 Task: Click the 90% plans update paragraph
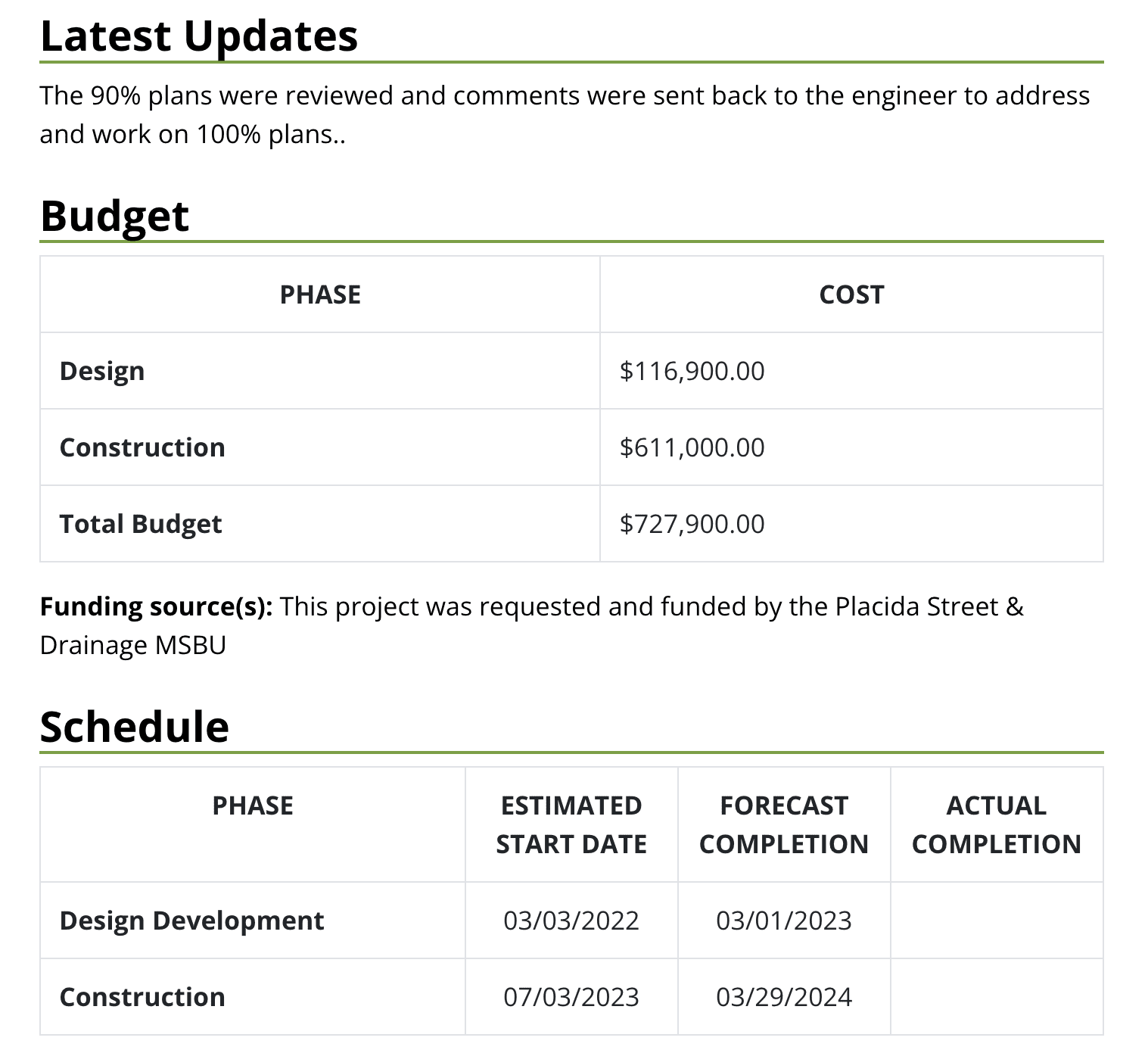click(565, 114)
